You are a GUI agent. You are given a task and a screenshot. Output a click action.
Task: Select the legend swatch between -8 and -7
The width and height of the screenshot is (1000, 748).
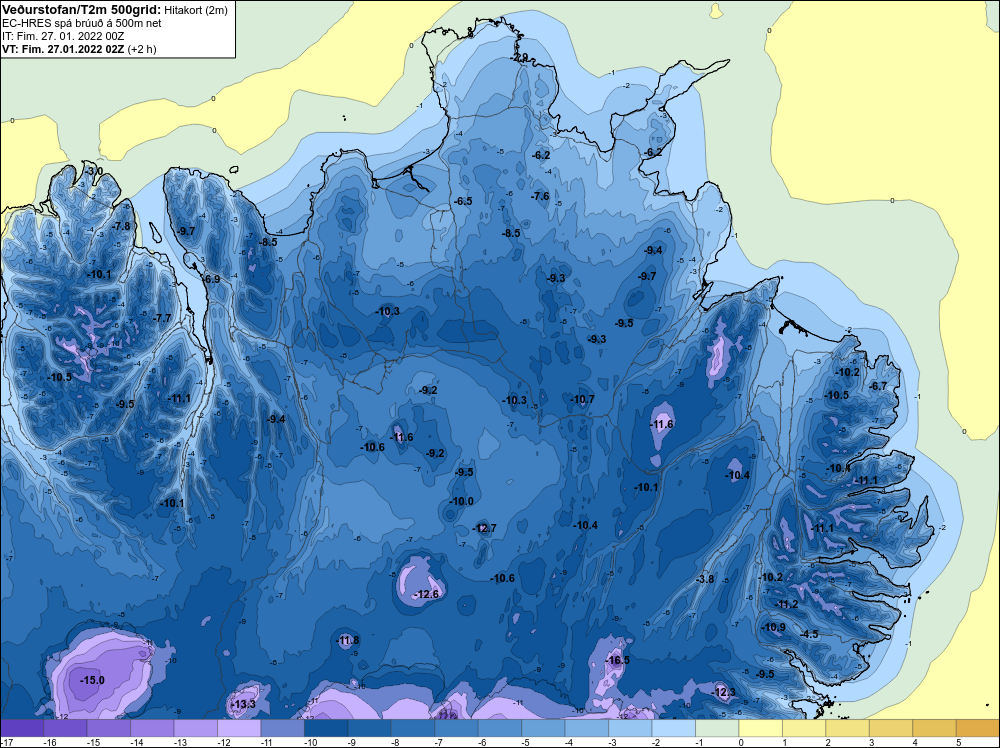point(413,728)
